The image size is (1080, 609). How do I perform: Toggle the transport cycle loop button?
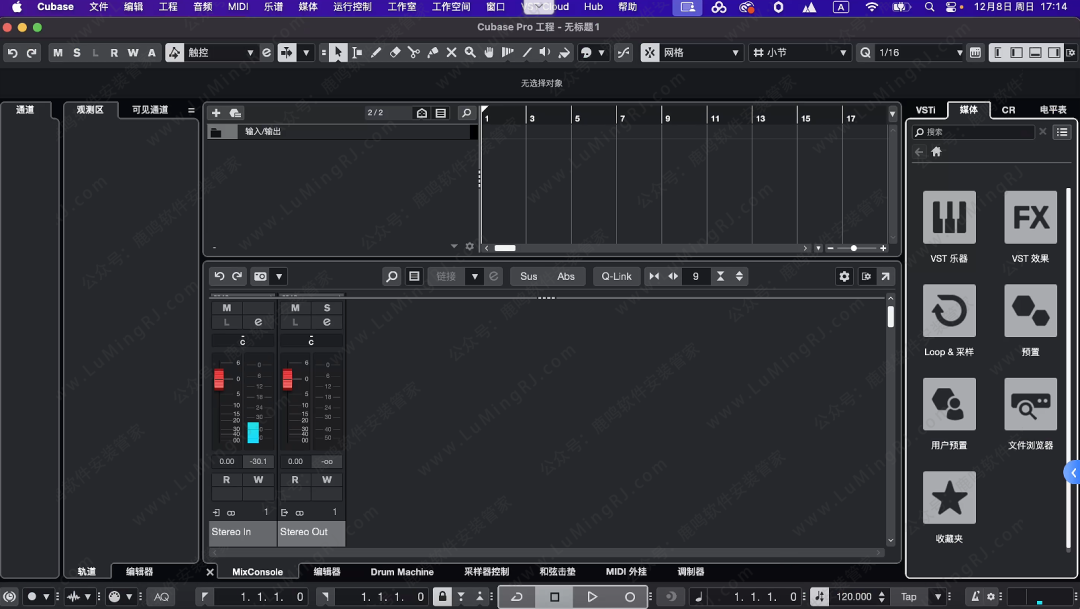click(x=517, y=597)
